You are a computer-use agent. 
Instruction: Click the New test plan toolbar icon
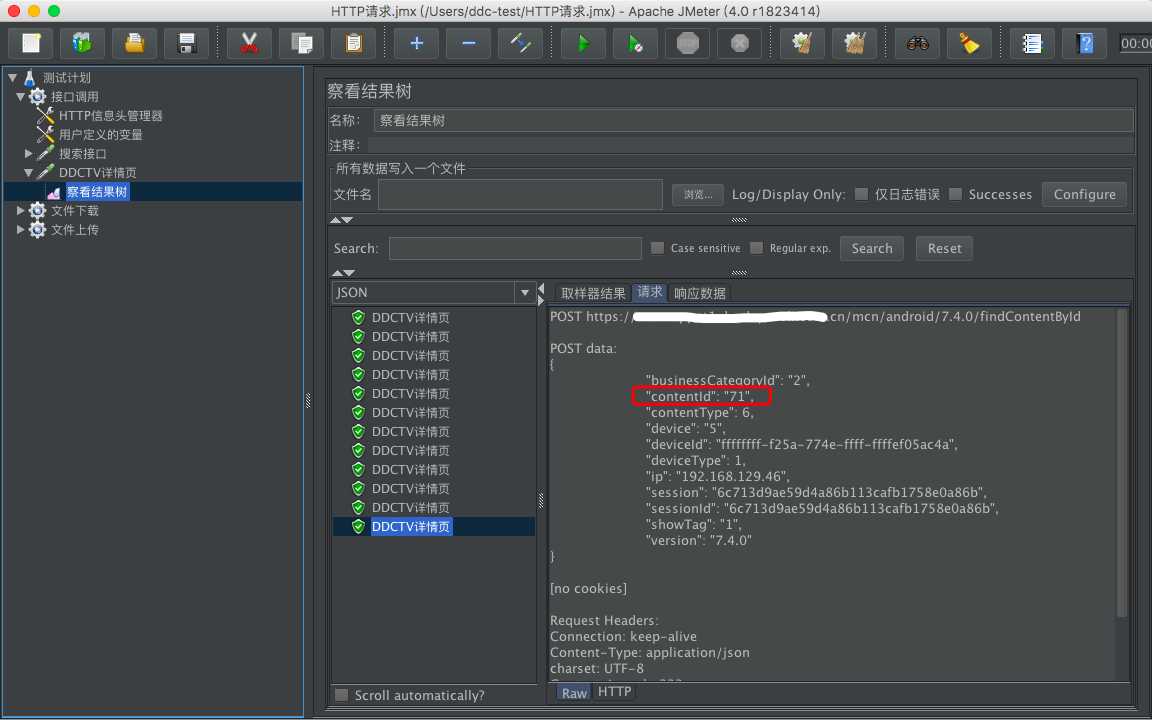point(30,43)
